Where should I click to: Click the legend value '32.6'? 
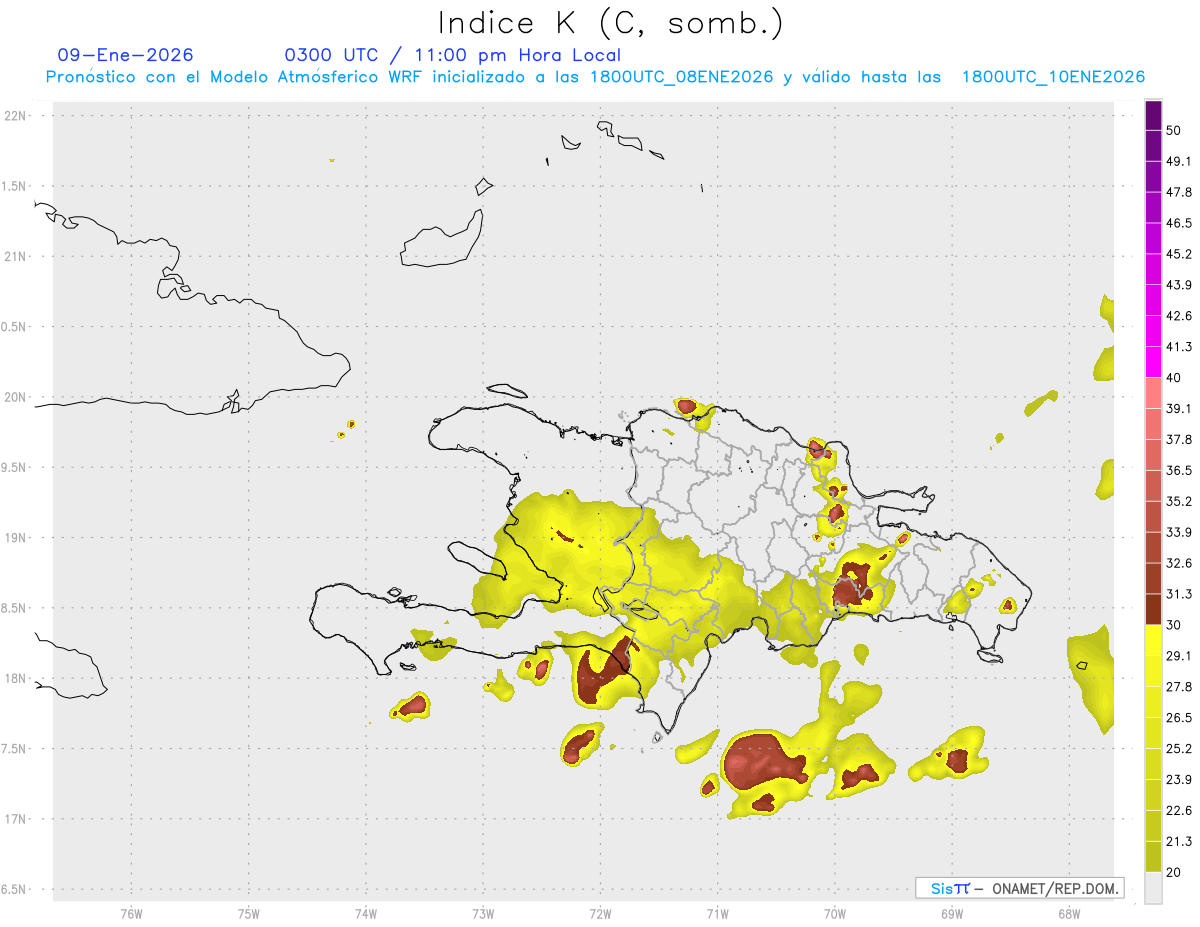coord(1179,563)
